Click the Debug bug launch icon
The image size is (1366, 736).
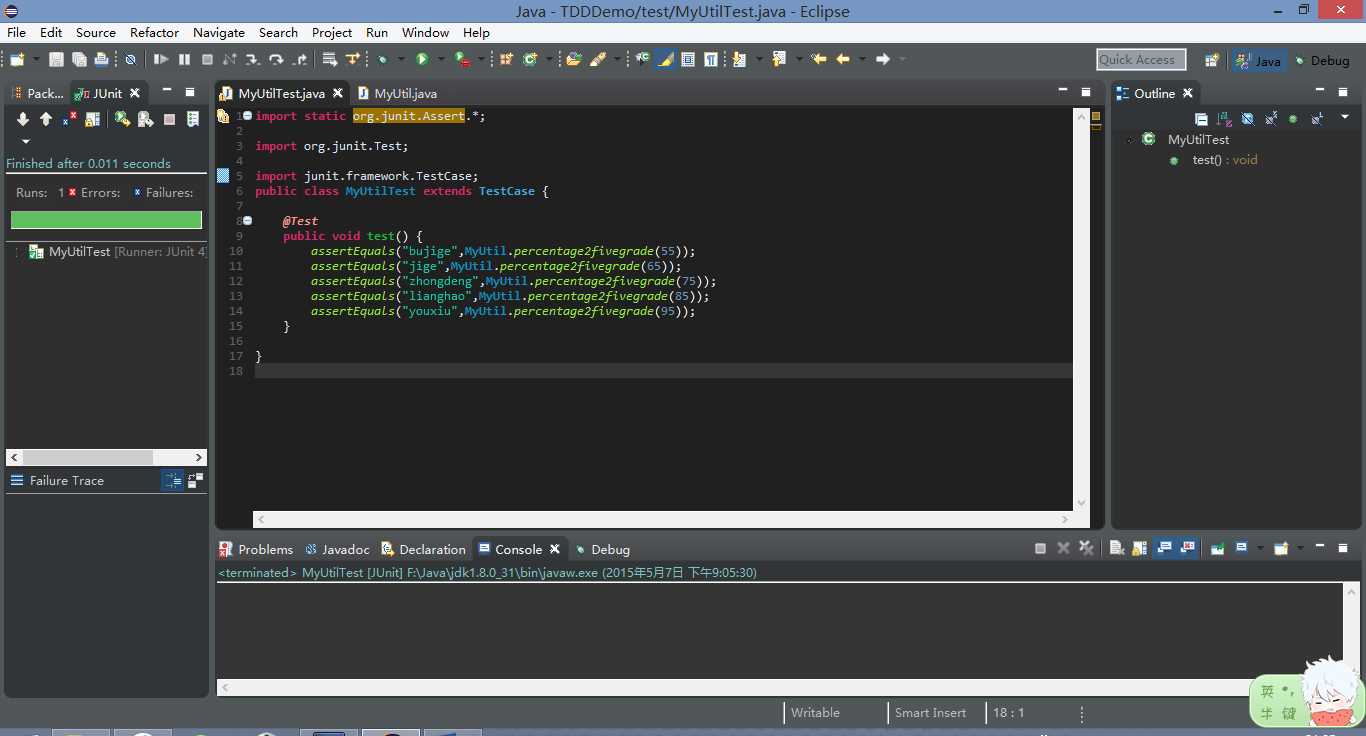click(x=382, y=60)
